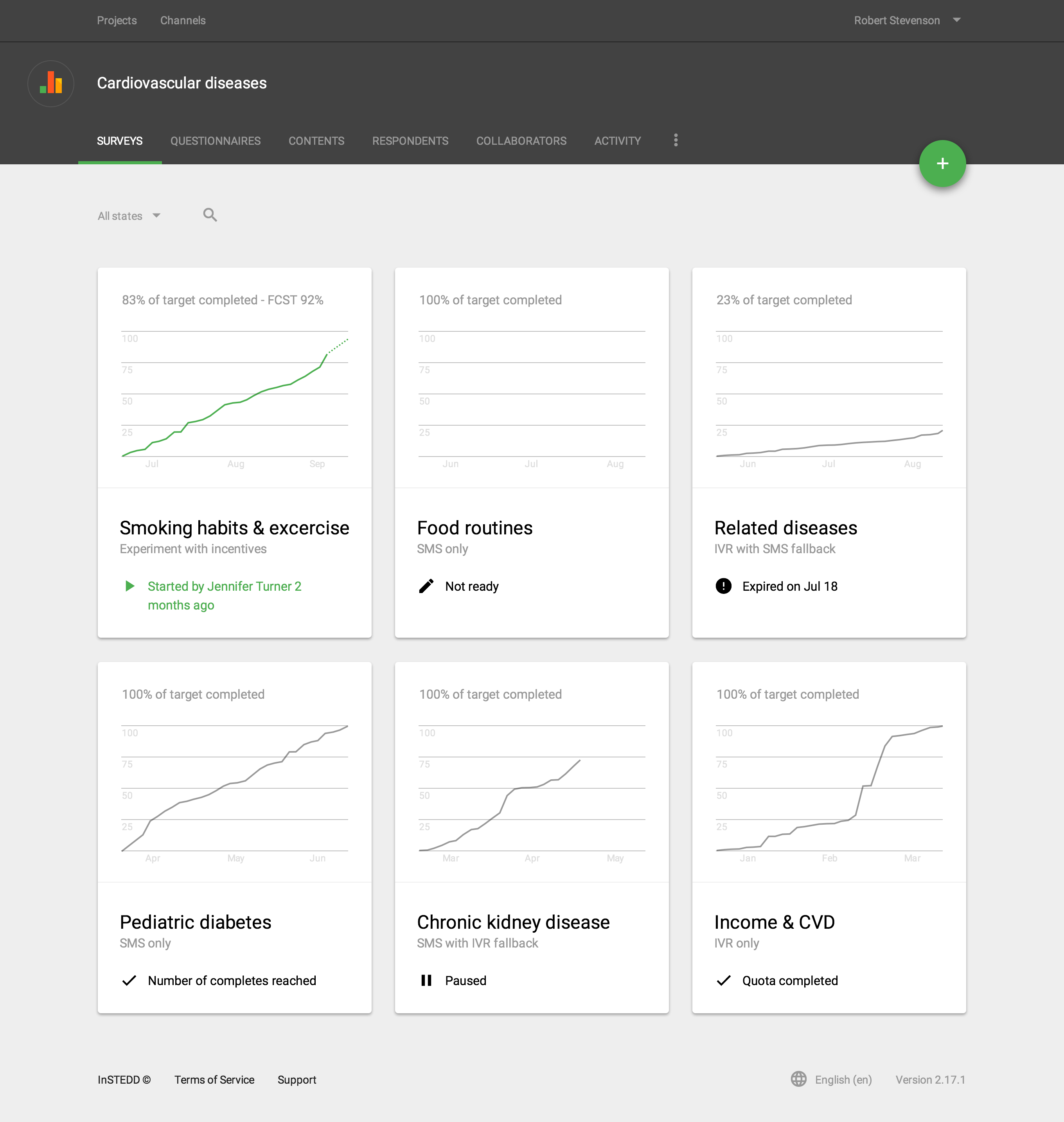Viewport: 1064px width, 1122px height.
Task: Go to Projects in the top bar
Action: click(x=117, y=20)
